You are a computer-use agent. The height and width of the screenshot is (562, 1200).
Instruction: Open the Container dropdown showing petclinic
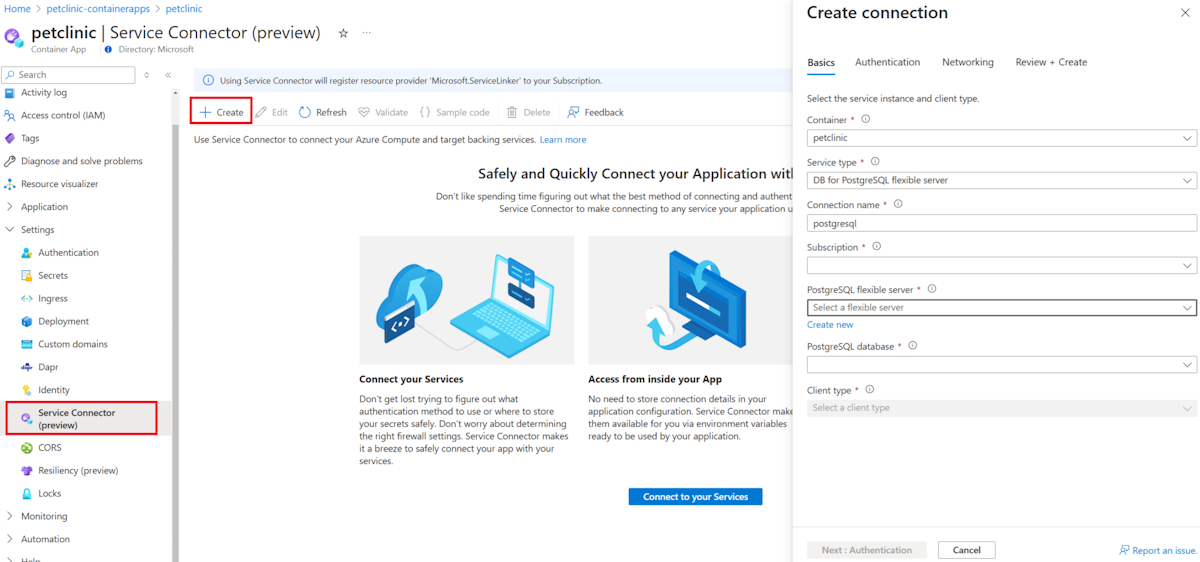(x=1002, y=138)
